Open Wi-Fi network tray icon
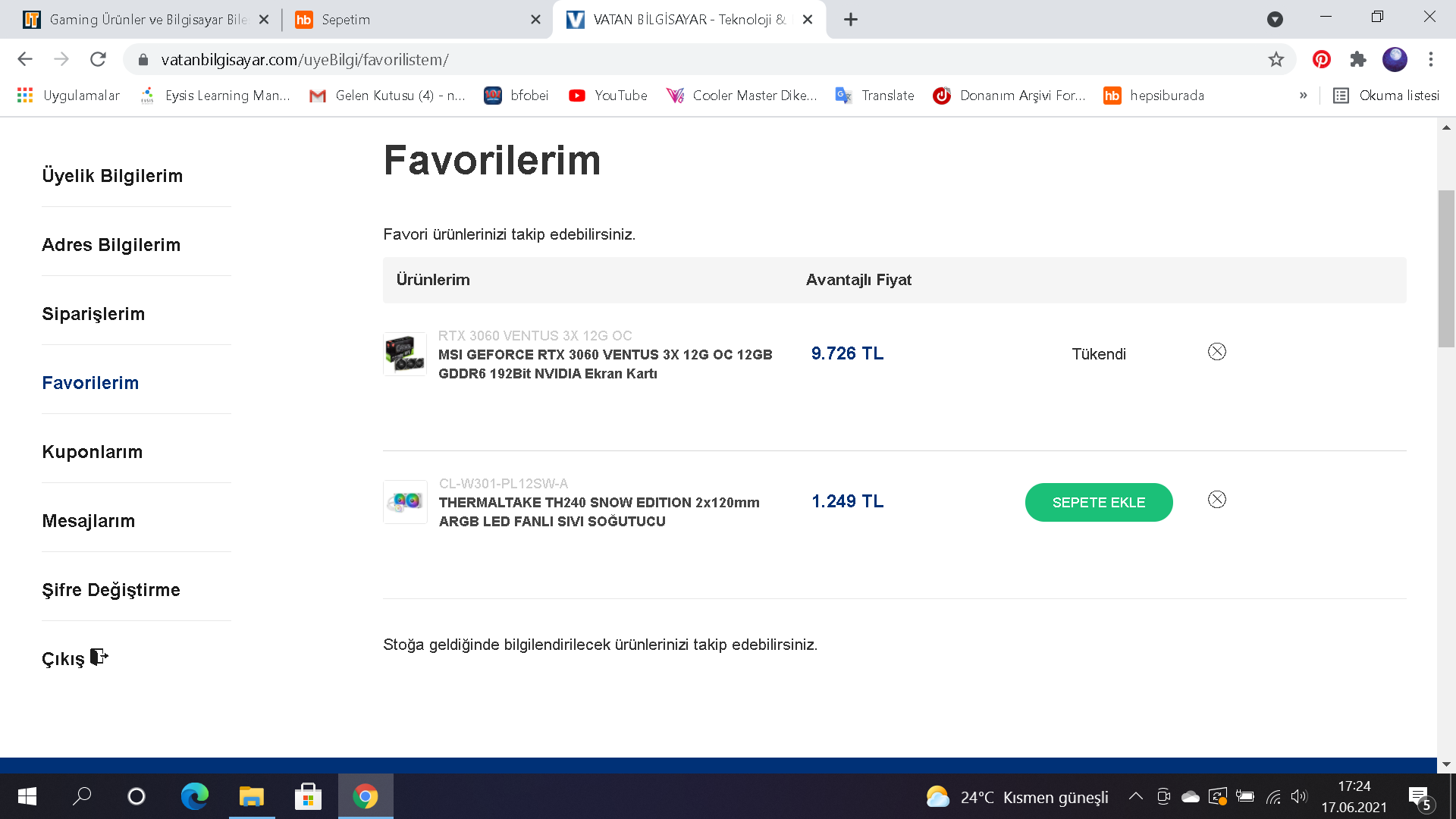Screen dimensions: 1456x819 (1273, 796)
